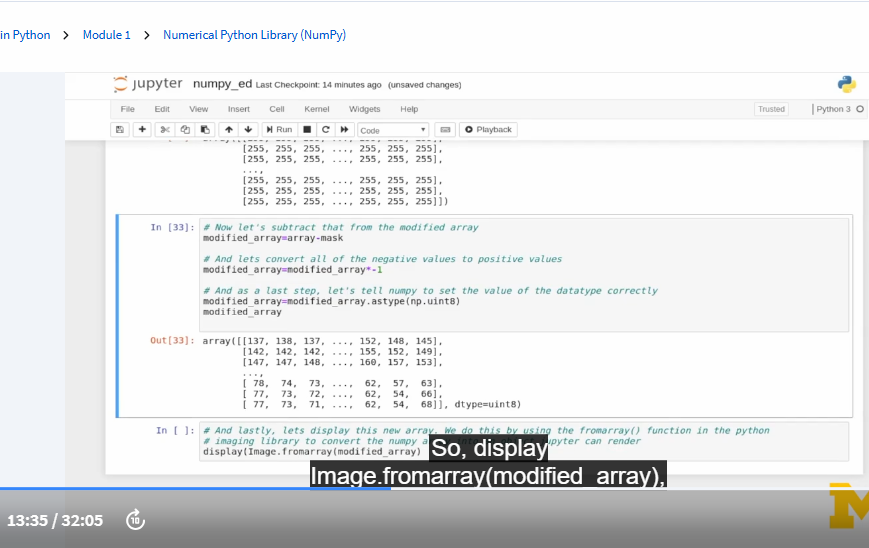Open the 'in Python' course breadcrumb

click(25, 35)
